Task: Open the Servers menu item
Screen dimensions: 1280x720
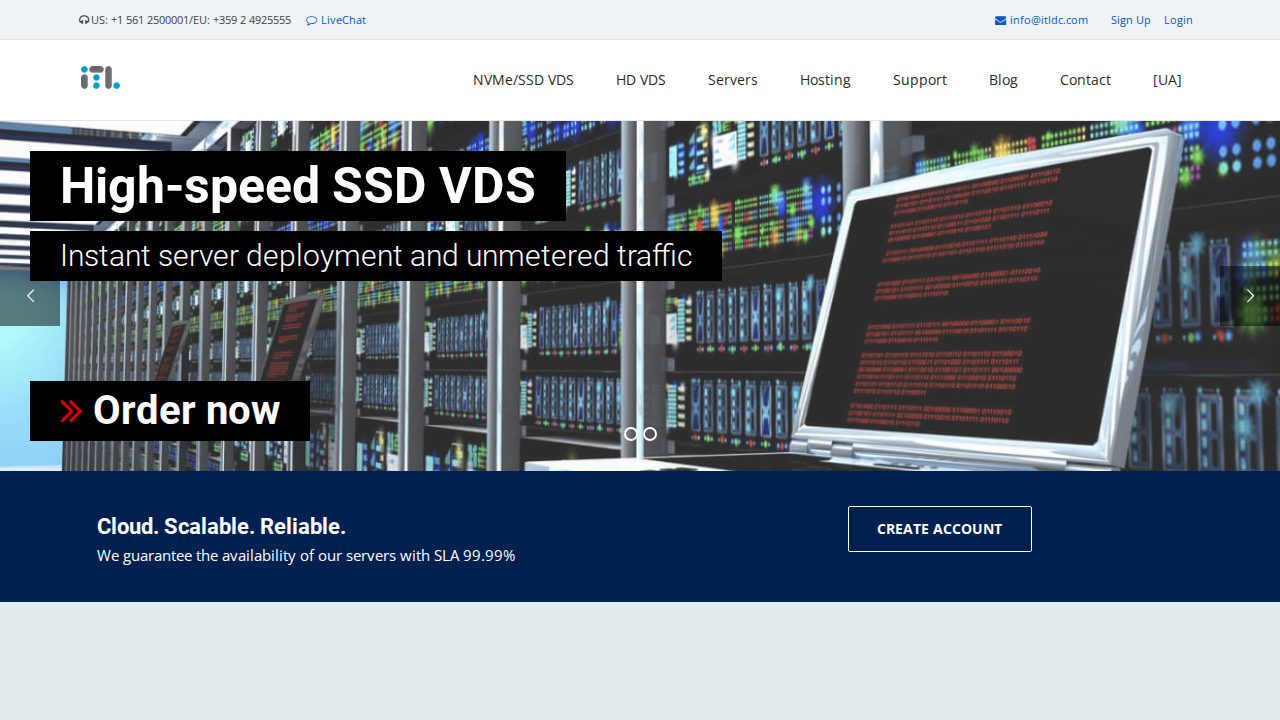Action: (x=733, y=80)
